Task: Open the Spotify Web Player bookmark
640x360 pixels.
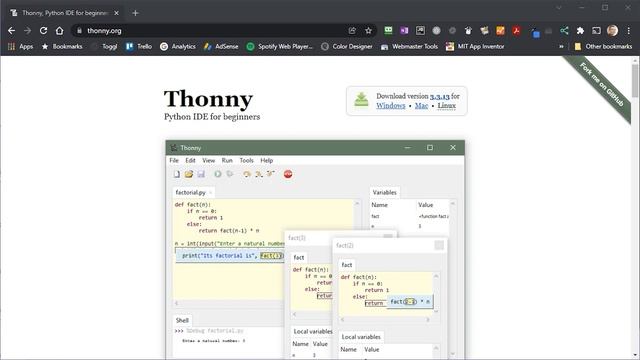Action: [280, 47]
